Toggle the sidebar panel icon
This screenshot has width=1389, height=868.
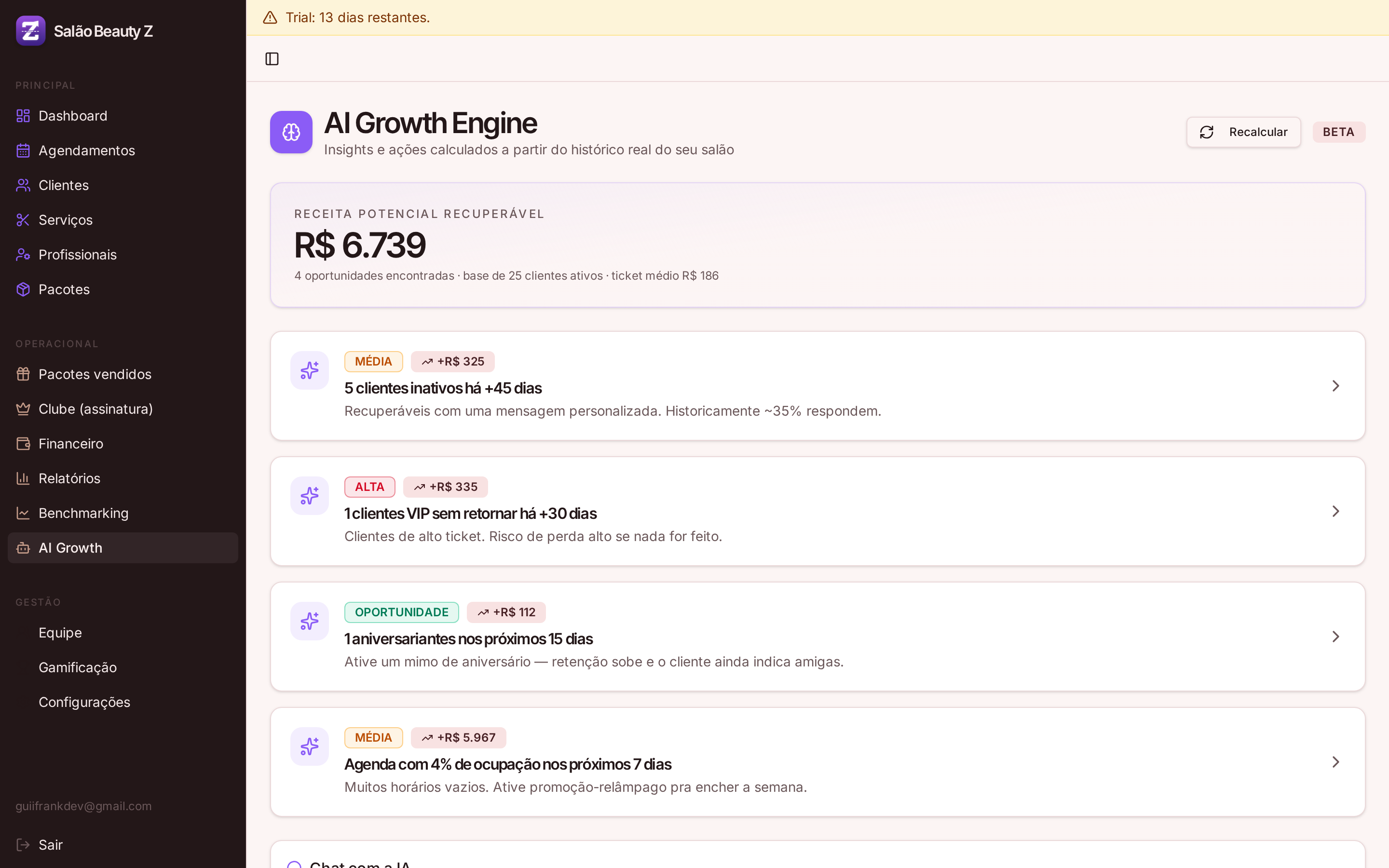(x=272, y=58)
